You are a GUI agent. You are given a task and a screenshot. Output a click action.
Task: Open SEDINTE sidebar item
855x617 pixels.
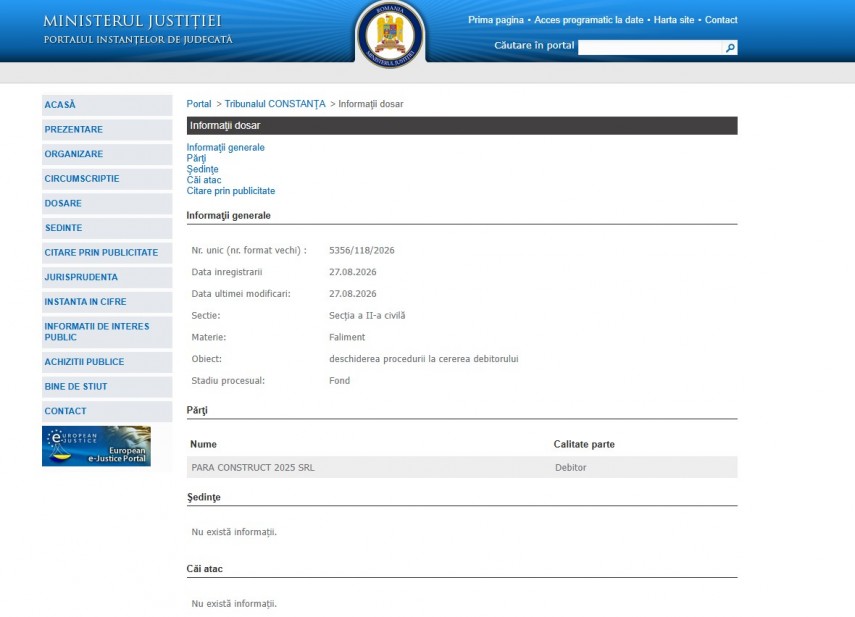(107, 228)
